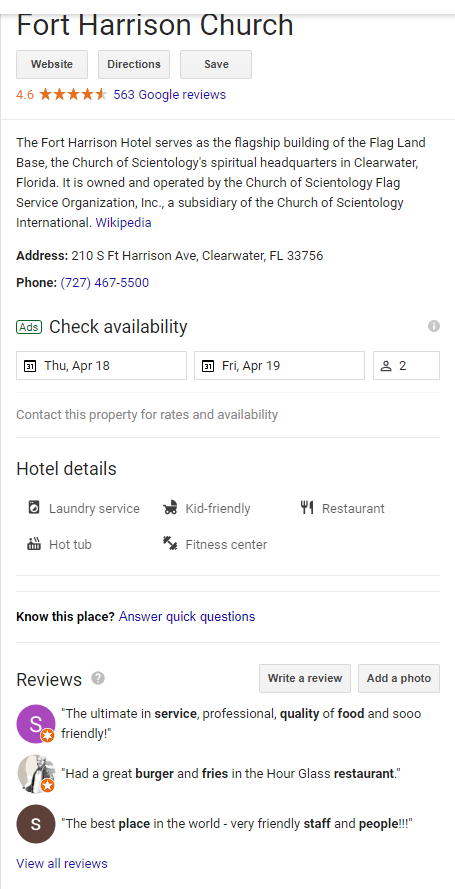Screen dimensions: 455x889
Task: Click the info icon beside Check availability
Action: (x=433, y=326)
